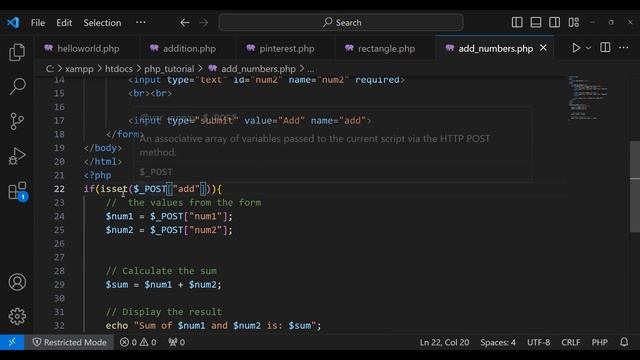Change indentation via Spaces: 4

point(498,342)
